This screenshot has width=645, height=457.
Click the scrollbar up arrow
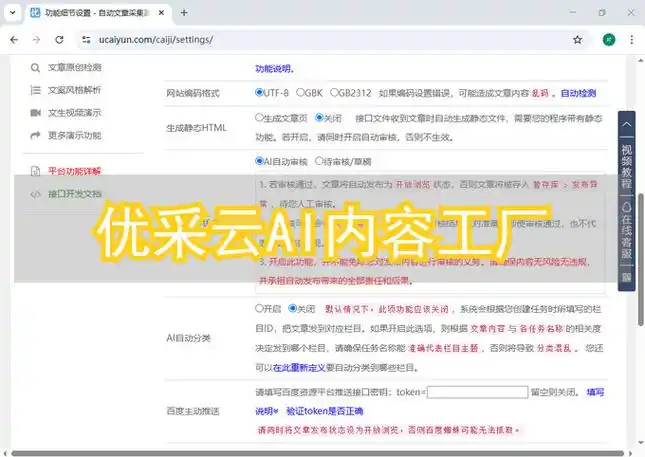point(640,60)
